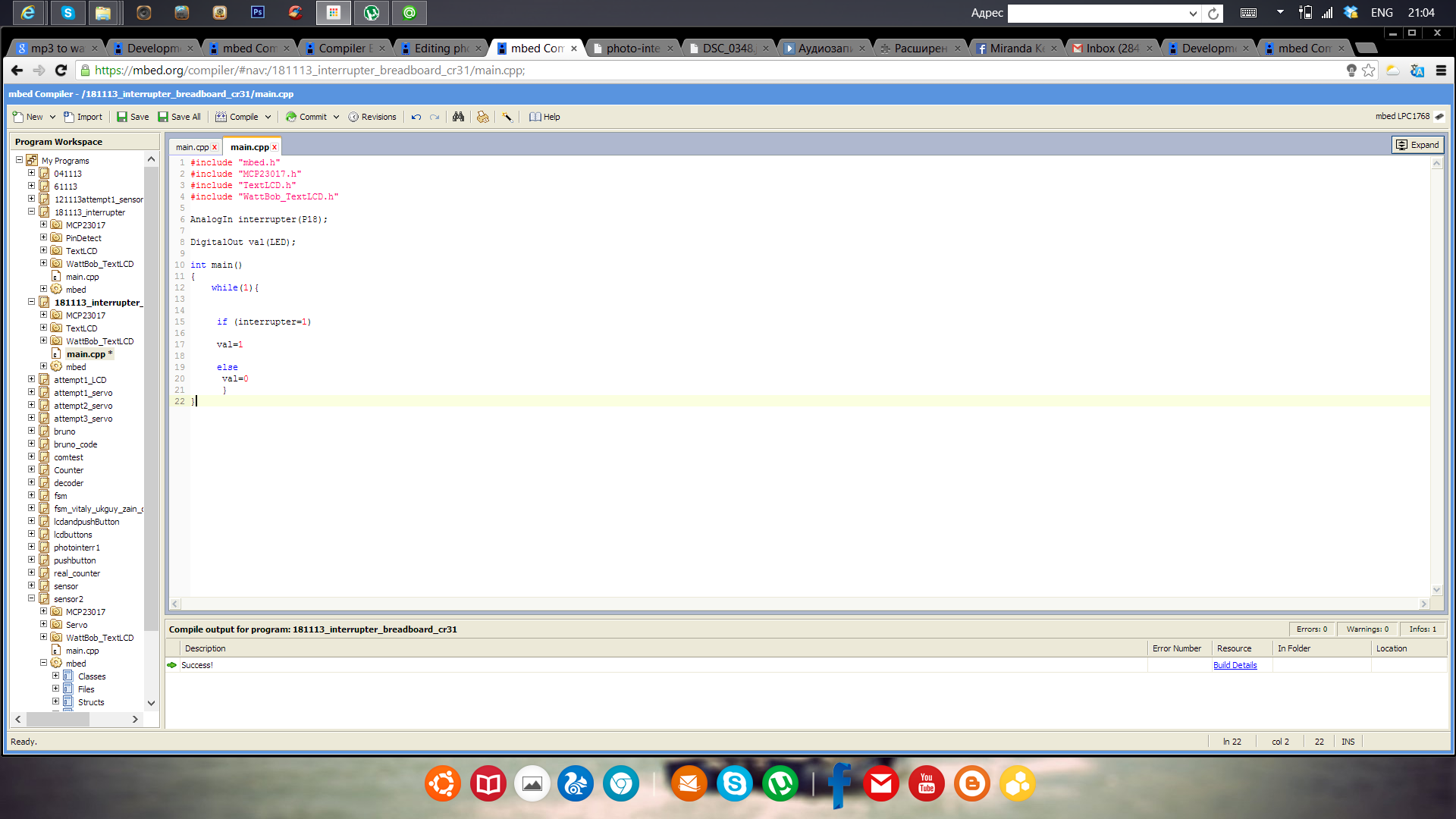Click Save All in toolbar
Image resolution: width=1456 pixels, height=819 pixels.
180,117
